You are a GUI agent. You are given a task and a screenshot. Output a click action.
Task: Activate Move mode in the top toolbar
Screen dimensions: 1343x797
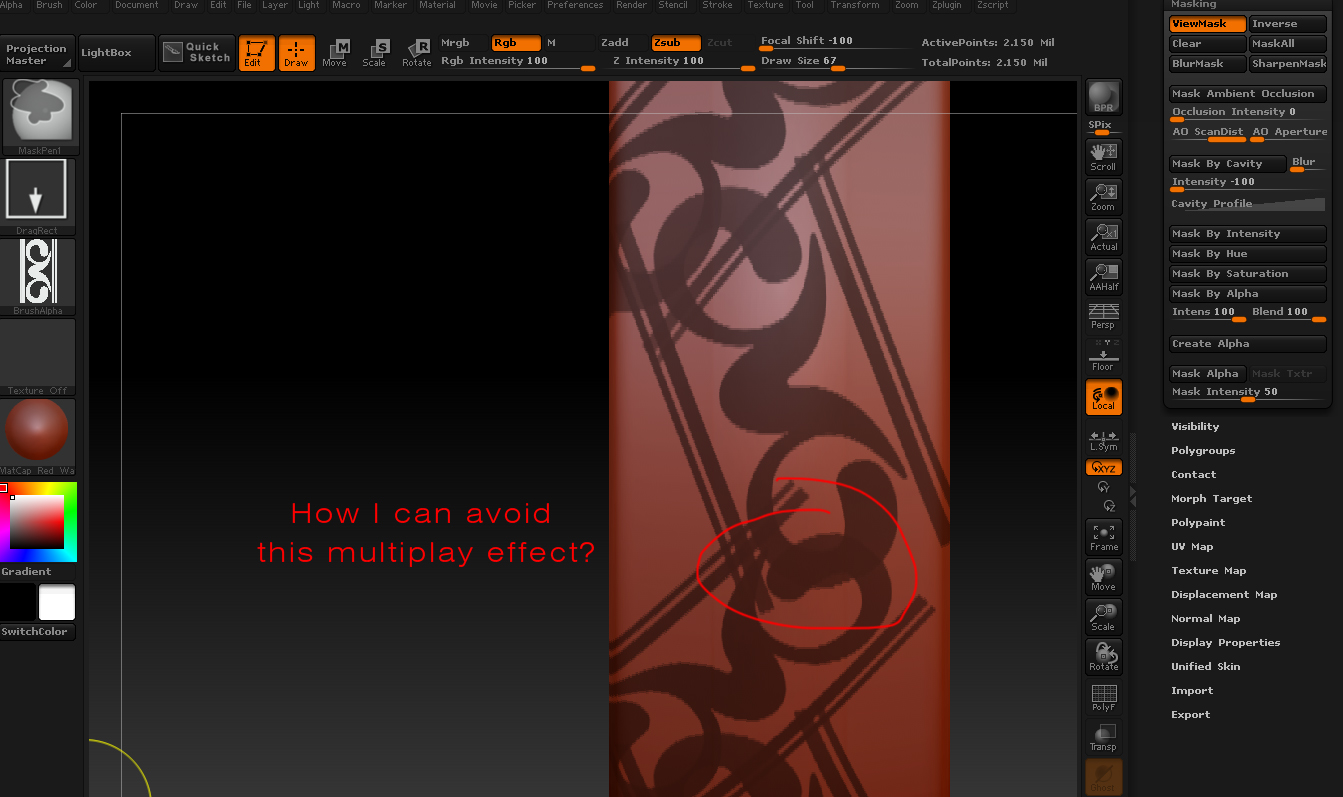[335, 53]
